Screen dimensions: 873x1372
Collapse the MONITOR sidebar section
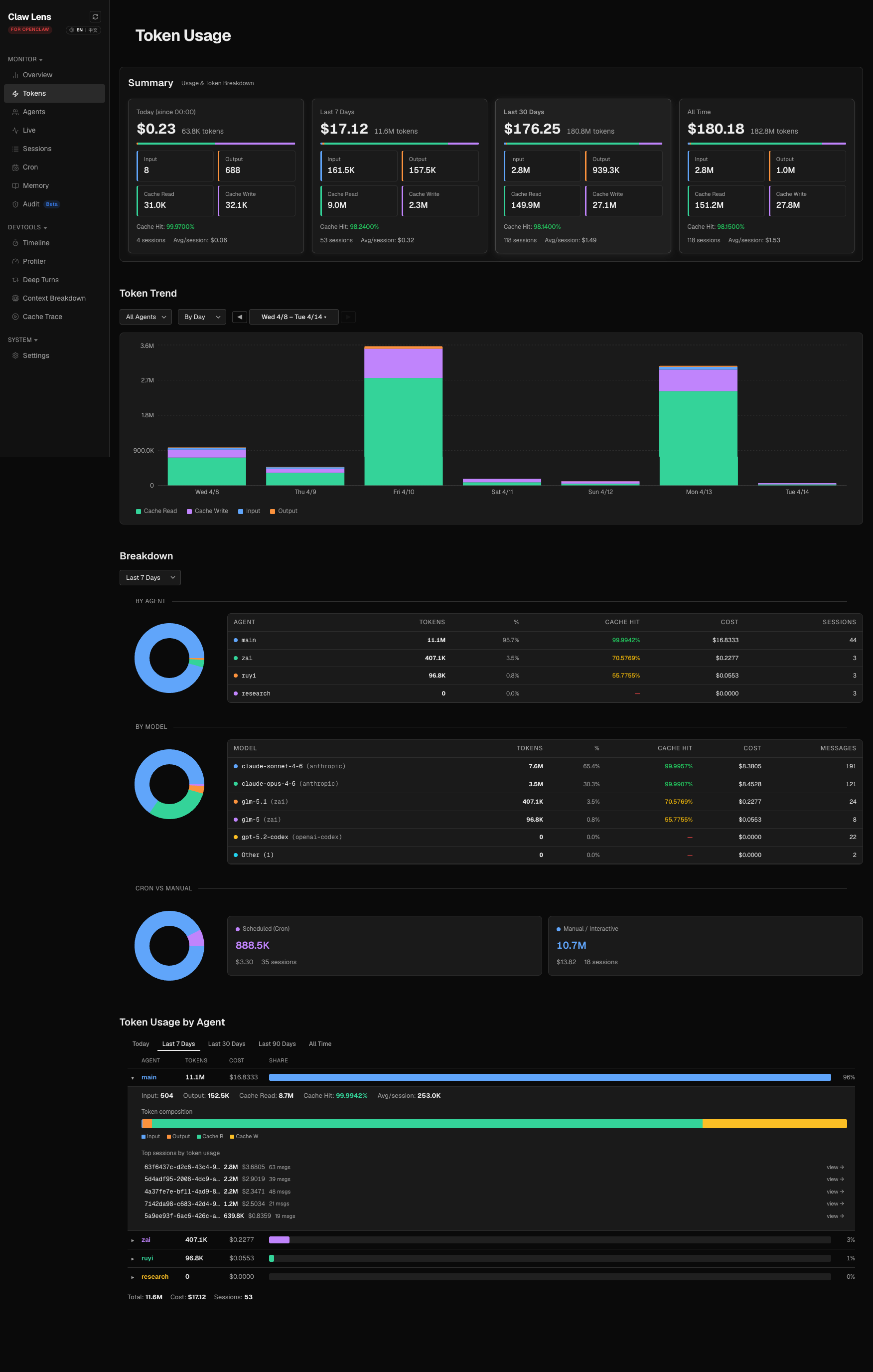click(25, 59)
